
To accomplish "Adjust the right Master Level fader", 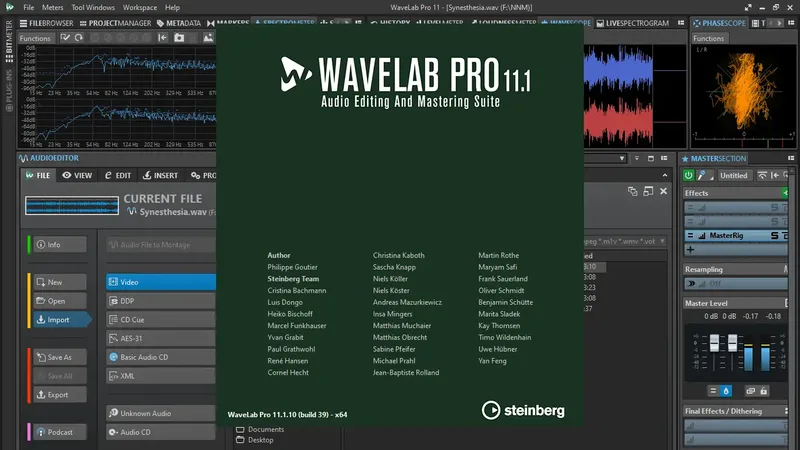I will pyautogui.click(x=732, y=343).
